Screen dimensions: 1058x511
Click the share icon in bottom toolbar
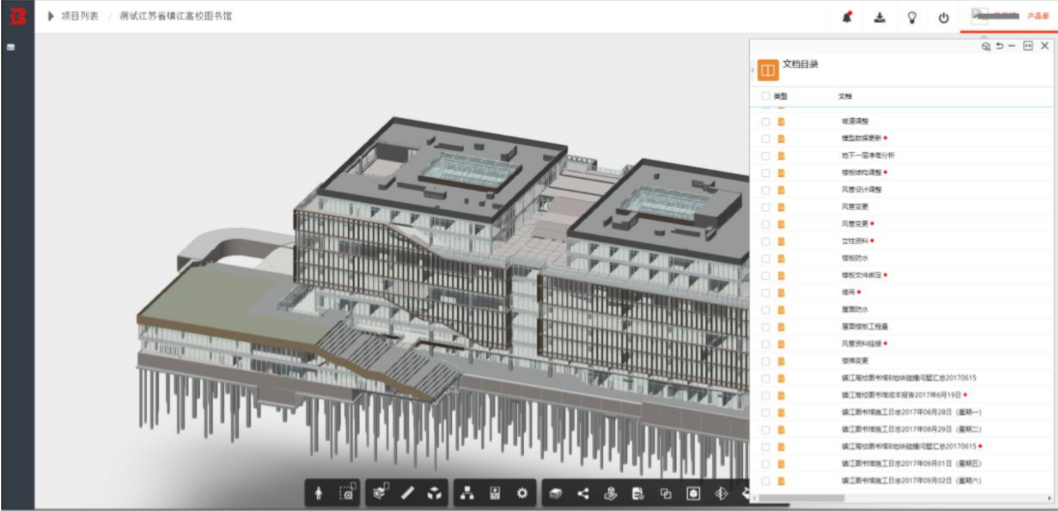(x=583, y=494)
